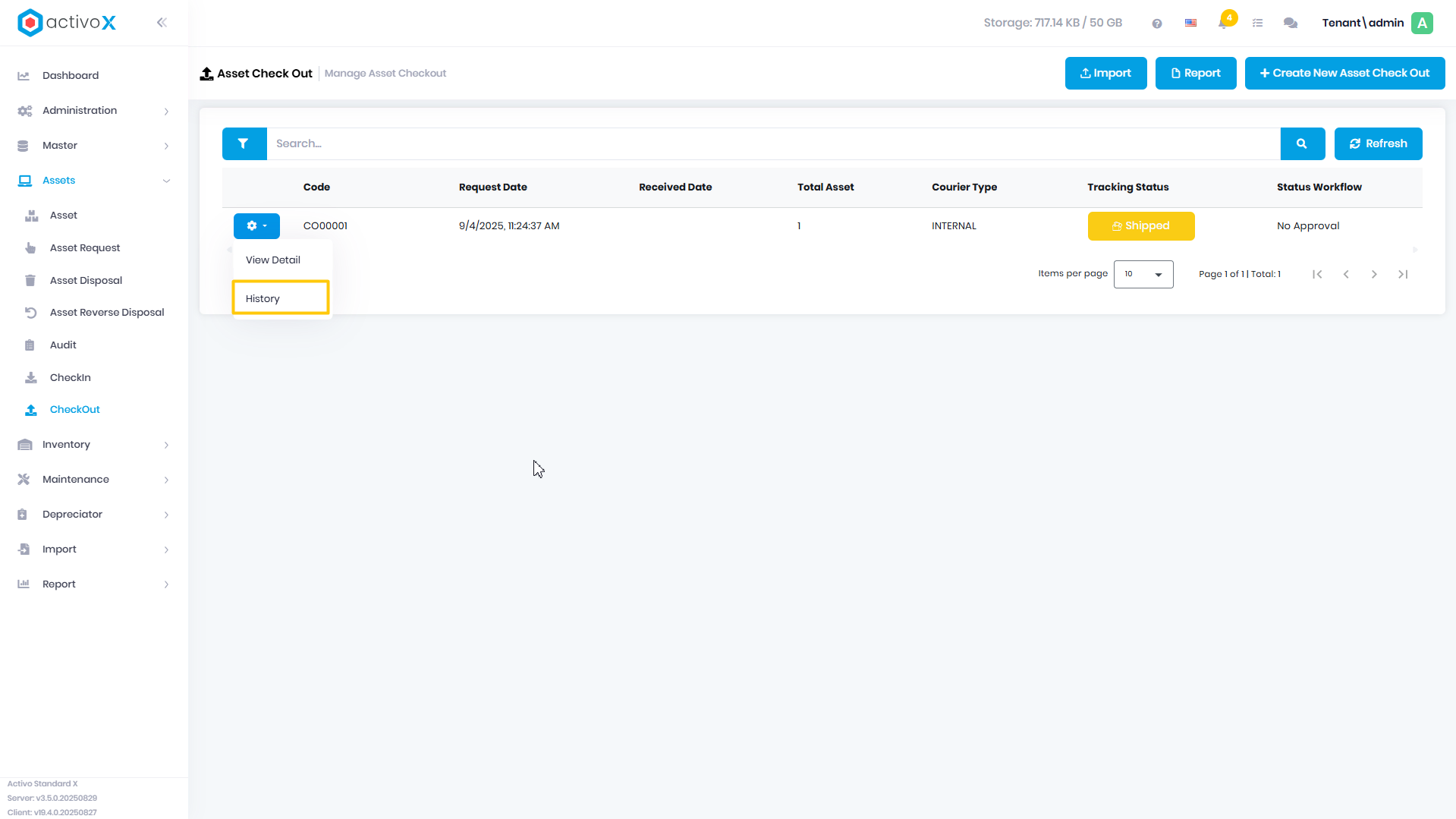Open the Asset submenu item
Screen dimensions: 1456x819
pos(64,216)
